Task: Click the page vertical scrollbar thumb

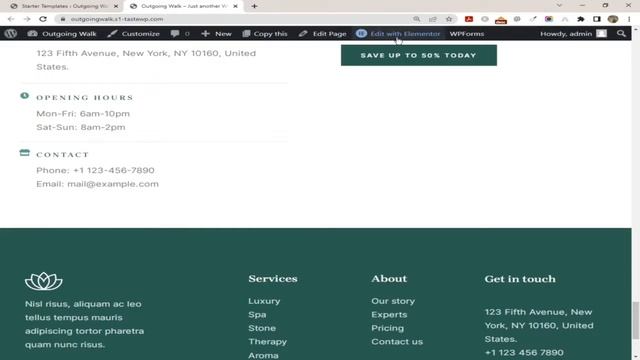Action: tap(636, 320)
